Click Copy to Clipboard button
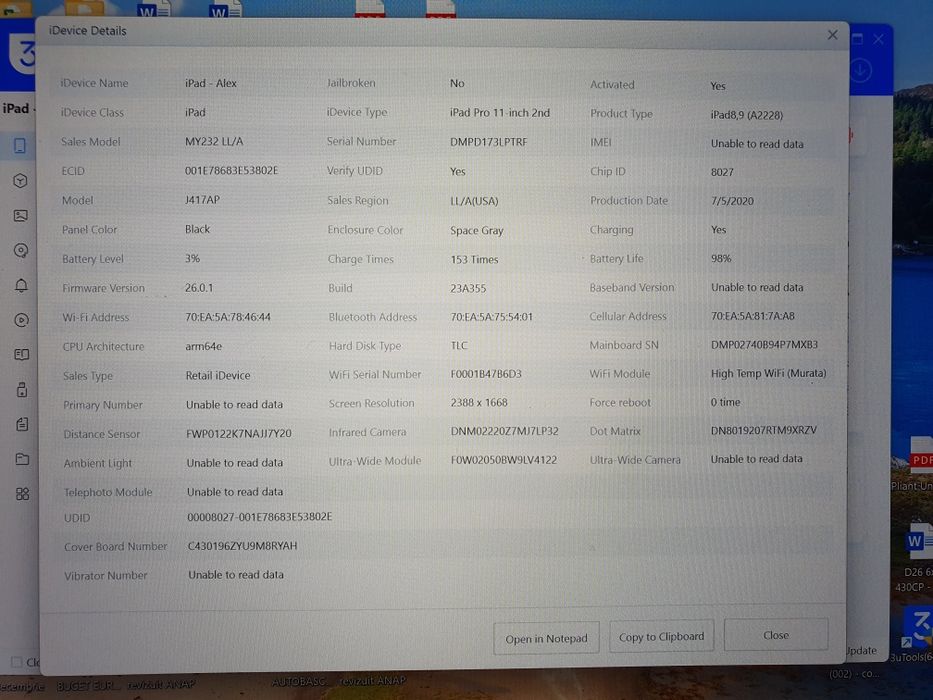933x700 pixels. tap(661, 636)
